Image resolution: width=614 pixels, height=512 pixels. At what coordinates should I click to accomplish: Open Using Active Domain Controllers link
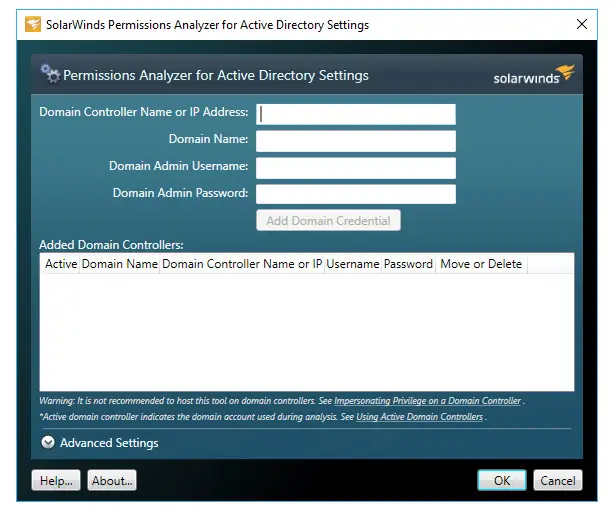point(419,417)
